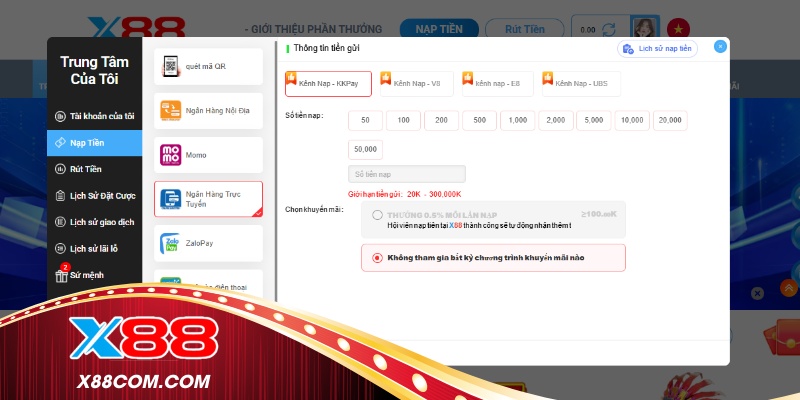Click the Ngân Hàng Nội Địa orange icon
Image resolution: width=800 pixels, height=400 pixels.
170,111
